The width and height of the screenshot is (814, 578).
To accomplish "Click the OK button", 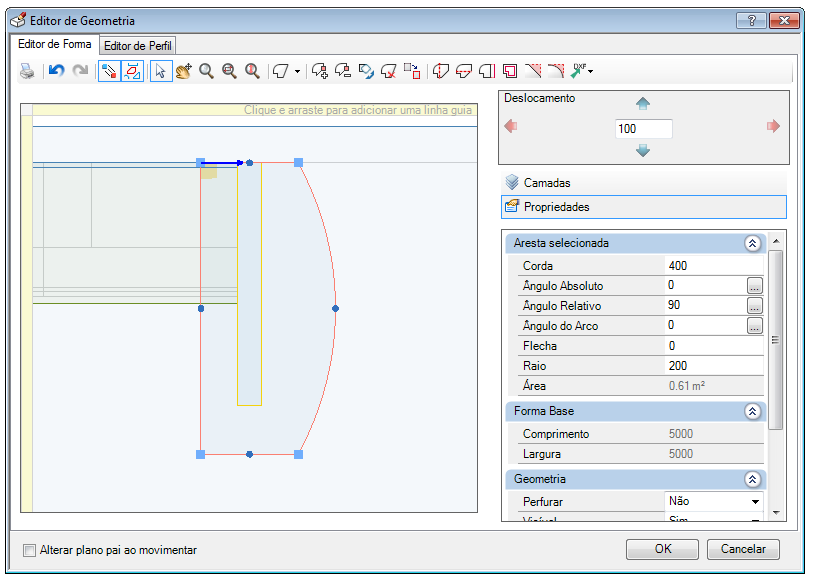I will [662, 549].
